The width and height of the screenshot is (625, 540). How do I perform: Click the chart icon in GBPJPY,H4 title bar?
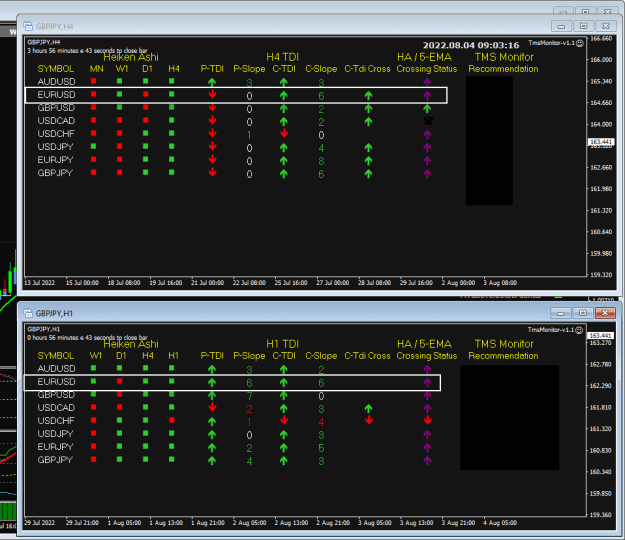pos(28,26)
